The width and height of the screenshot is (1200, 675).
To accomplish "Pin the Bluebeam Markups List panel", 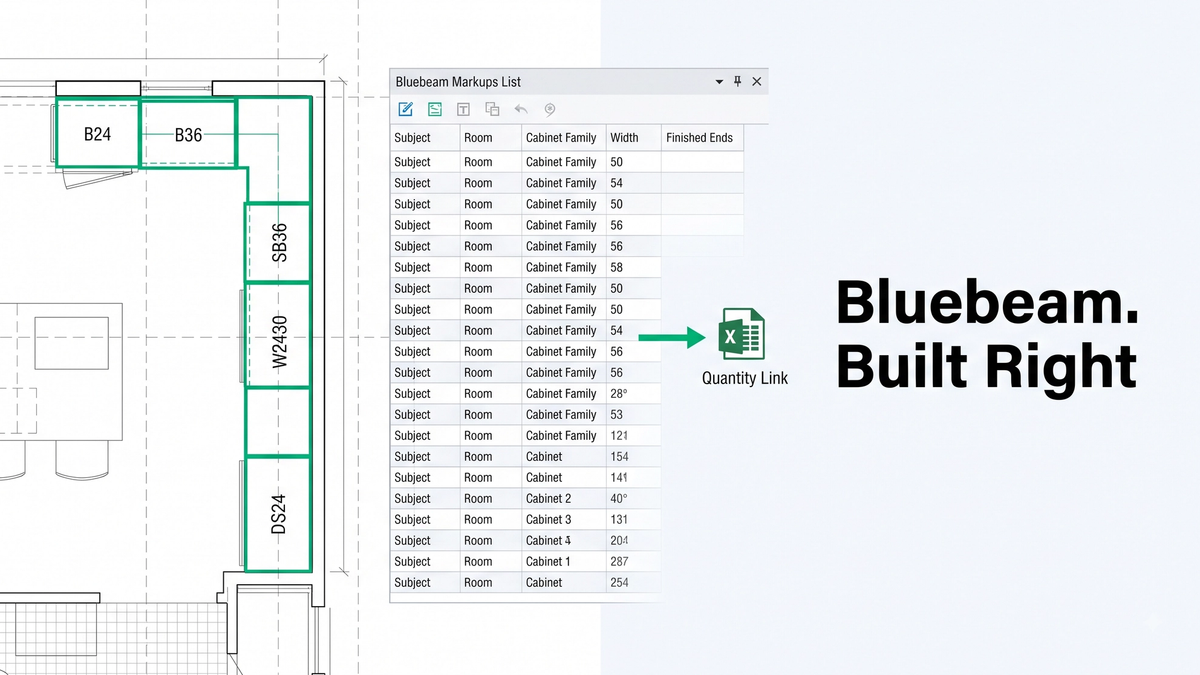I will click(x=738, y=82).
